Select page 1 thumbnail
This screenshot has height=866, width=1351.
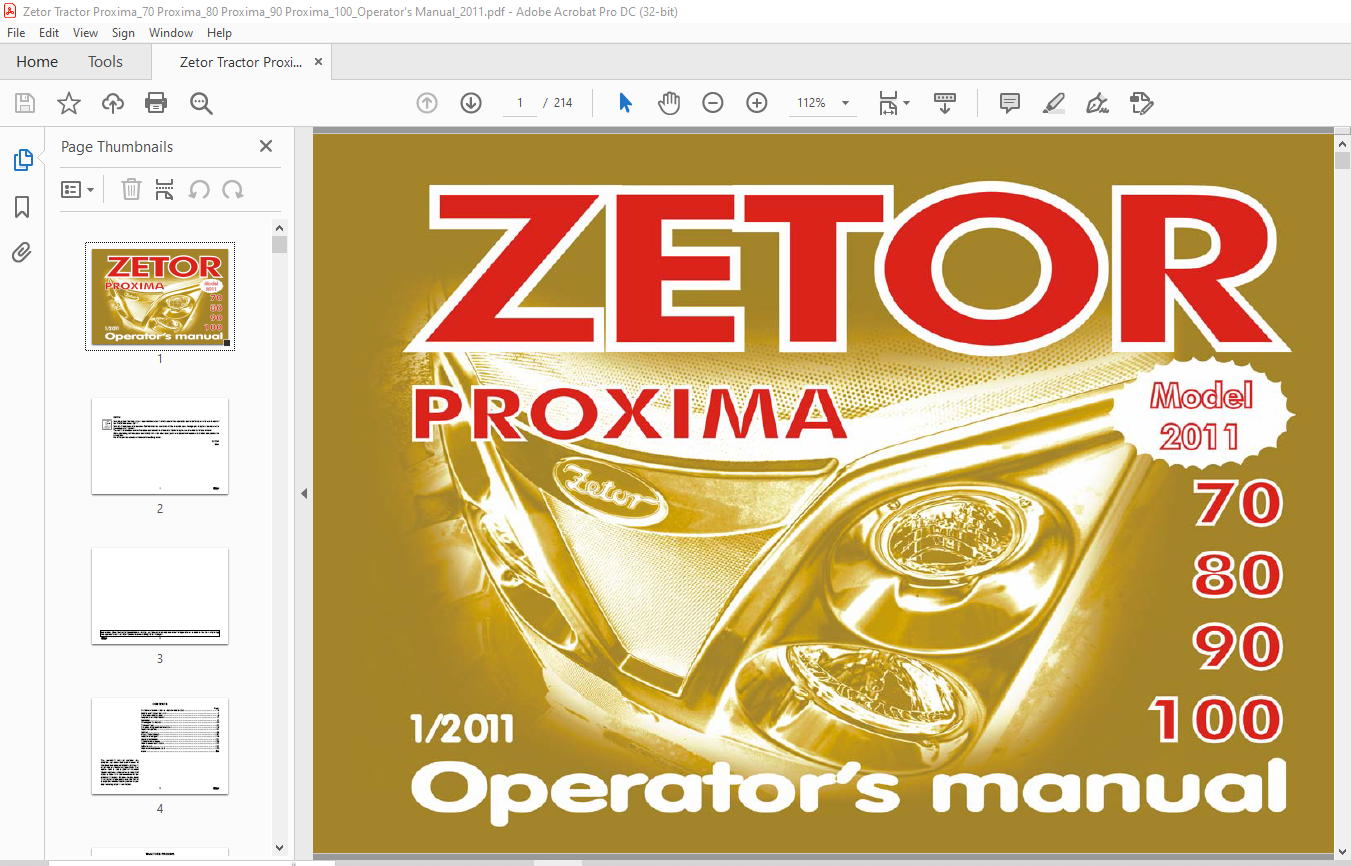point(160,296)
